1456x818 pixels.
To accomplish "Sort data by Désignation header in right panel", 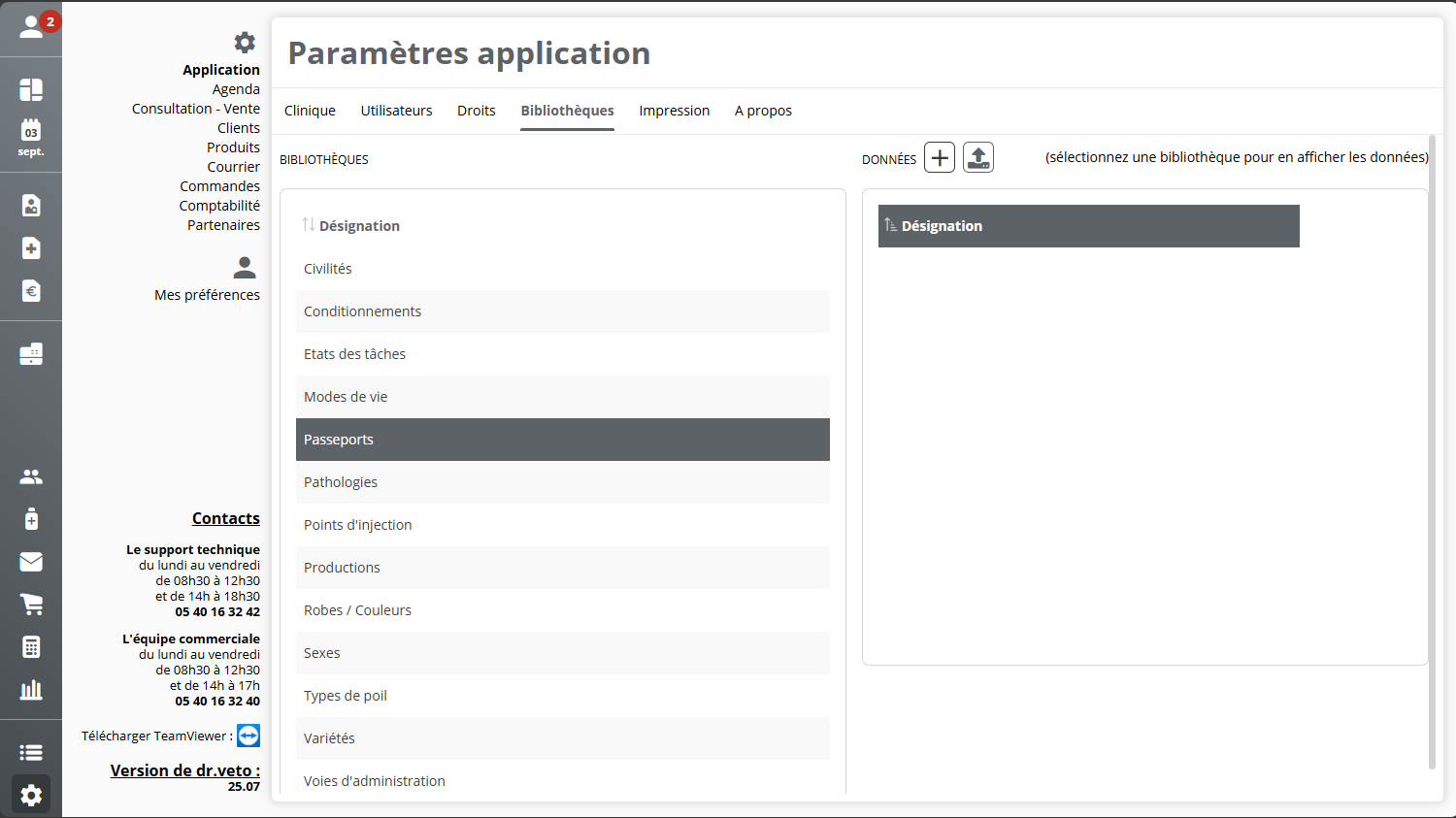I will pyautogui.click(x=941, y=226).
